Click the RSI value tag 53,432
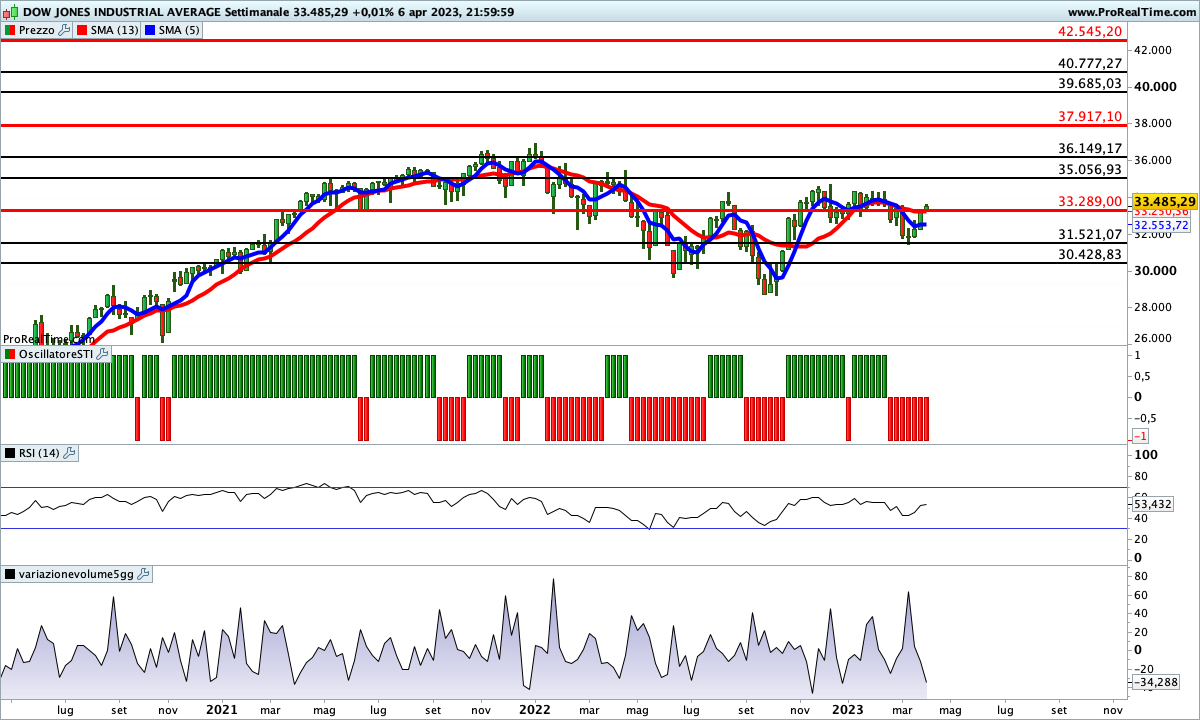The width and height of the screenshot is (1200, 720). click(1153, 504)
